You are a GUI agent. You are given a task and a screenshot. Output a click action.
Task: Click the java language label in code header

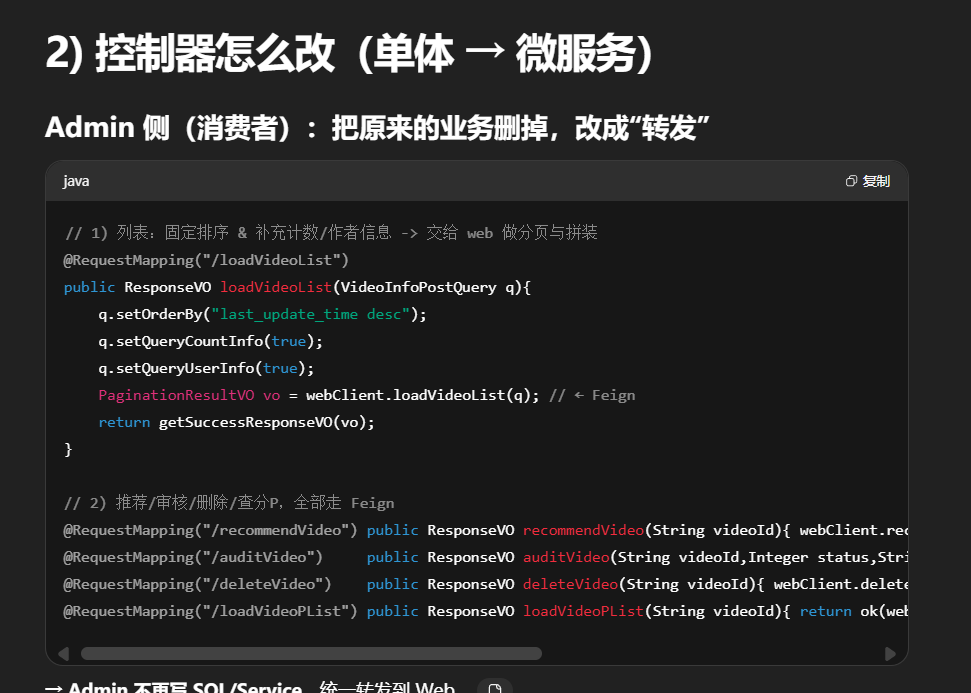click(x=76, y=181)
